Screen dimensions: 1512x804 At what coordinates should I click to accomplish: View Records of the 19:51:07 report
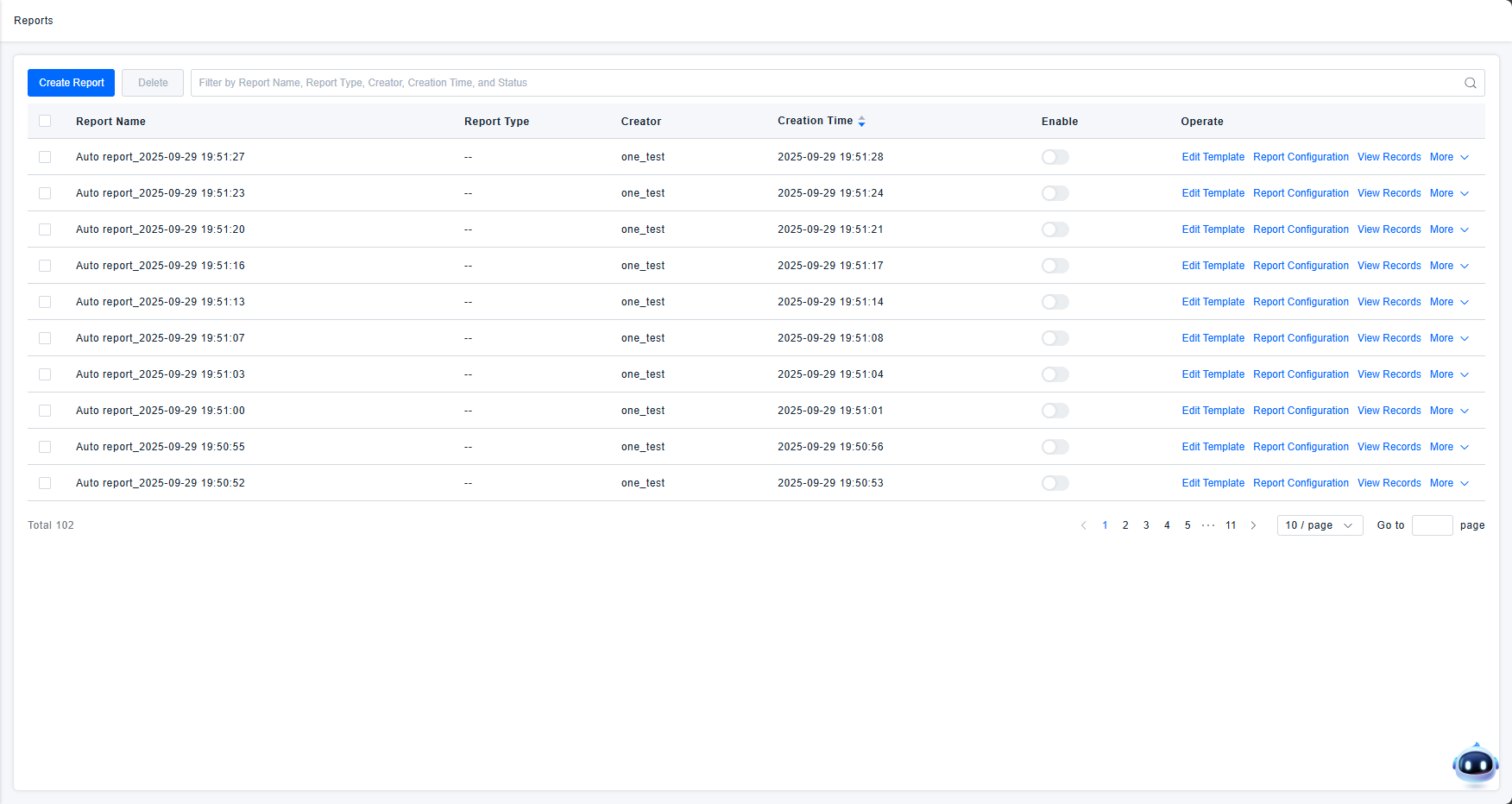pyautogui.click(x=1389, y=338)
